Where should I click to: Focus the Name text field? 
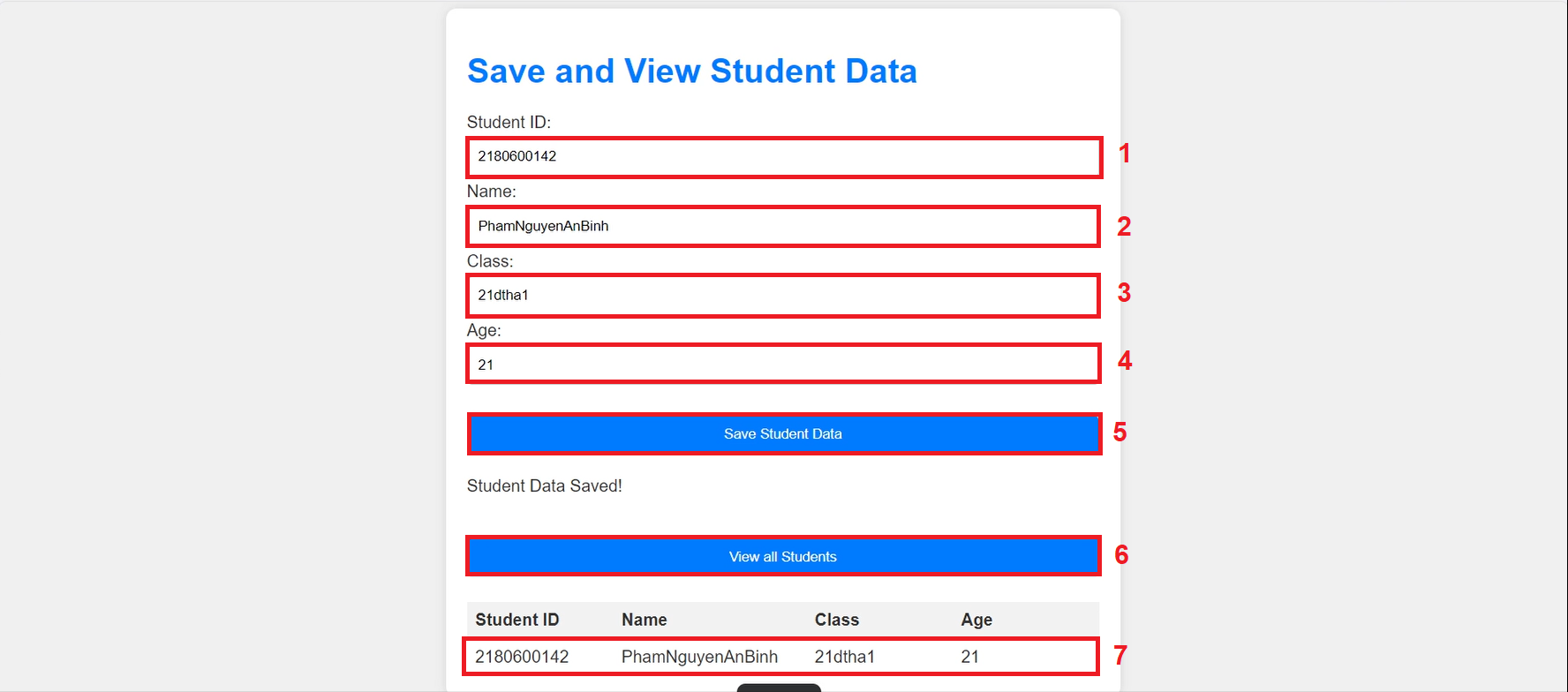tap(783, 226)
